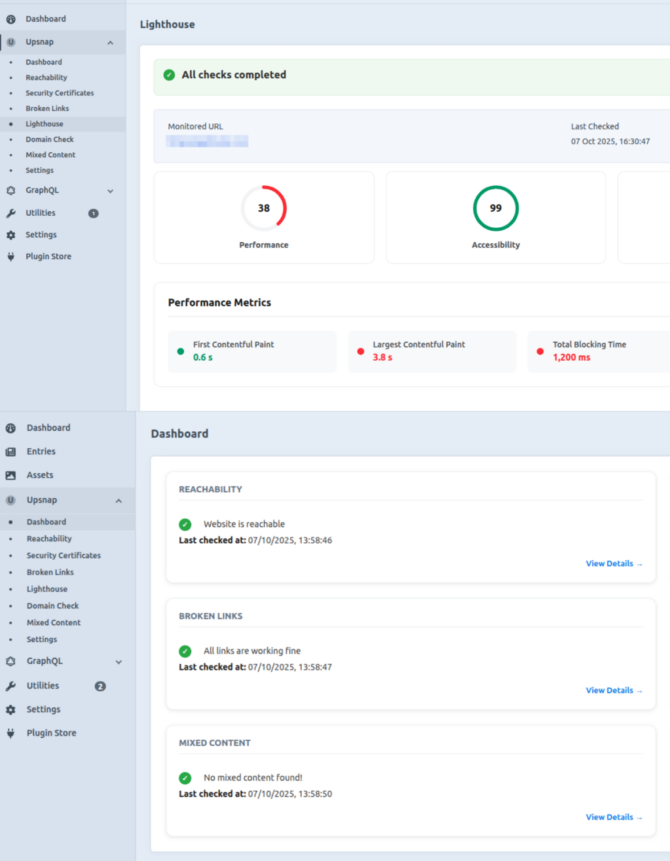Click the Upsnap logo icon in bottom sidebar
670x861 pixels.
(11, 500)
